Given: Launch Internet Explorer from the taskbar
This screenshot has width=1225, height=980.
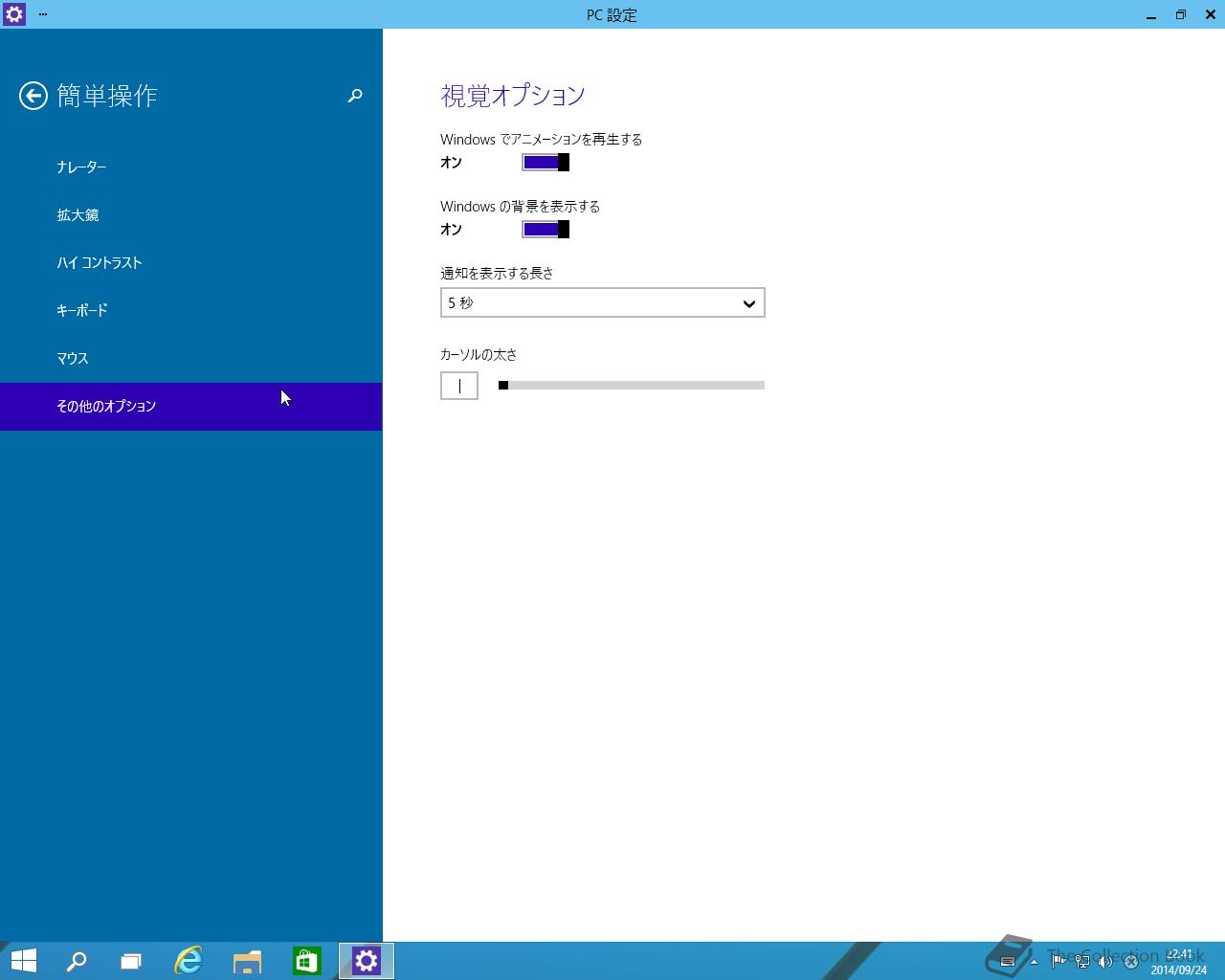Looking at the screenshot, I should [x=189, y=961].
